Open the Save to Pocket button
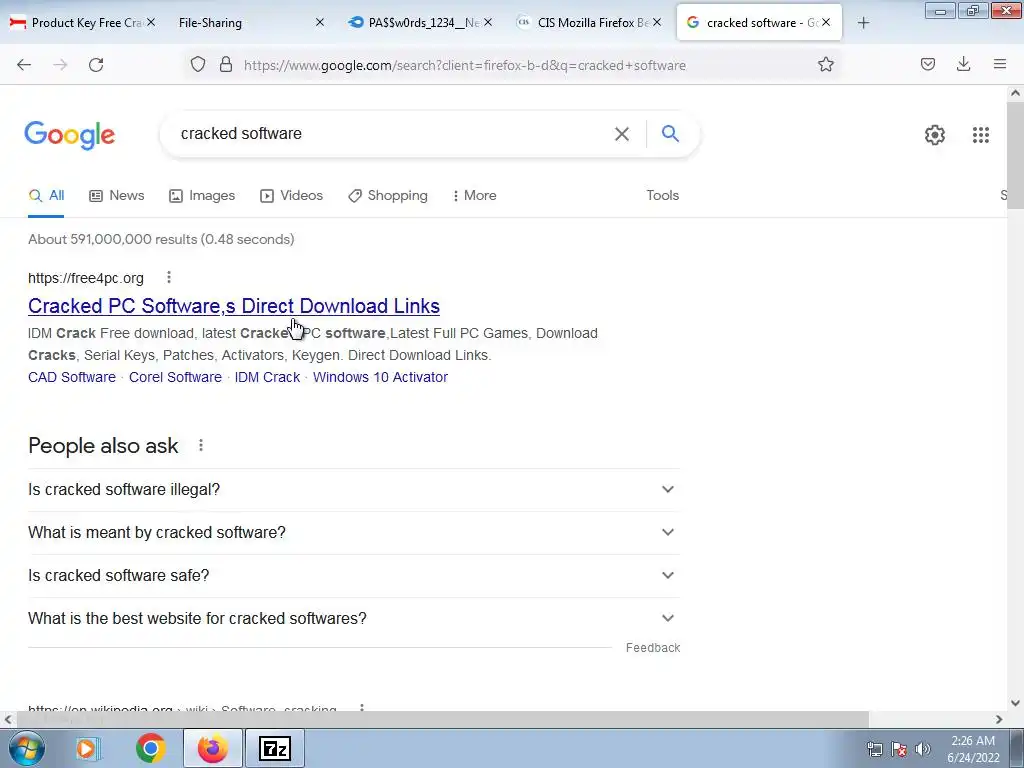 [927, 65]
